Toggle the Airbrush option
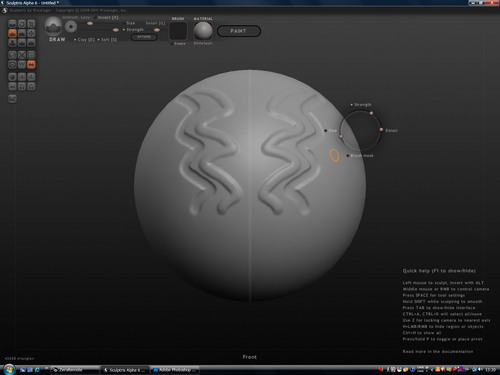Screen dimensions: 500x375 tap(70, 17)
